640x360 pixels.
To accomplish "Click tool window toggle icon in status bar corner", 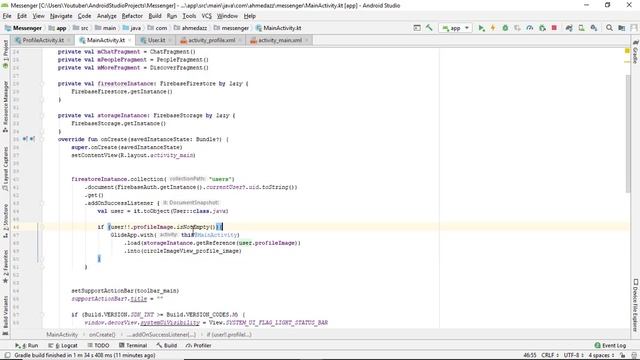I will pos(7,355).
